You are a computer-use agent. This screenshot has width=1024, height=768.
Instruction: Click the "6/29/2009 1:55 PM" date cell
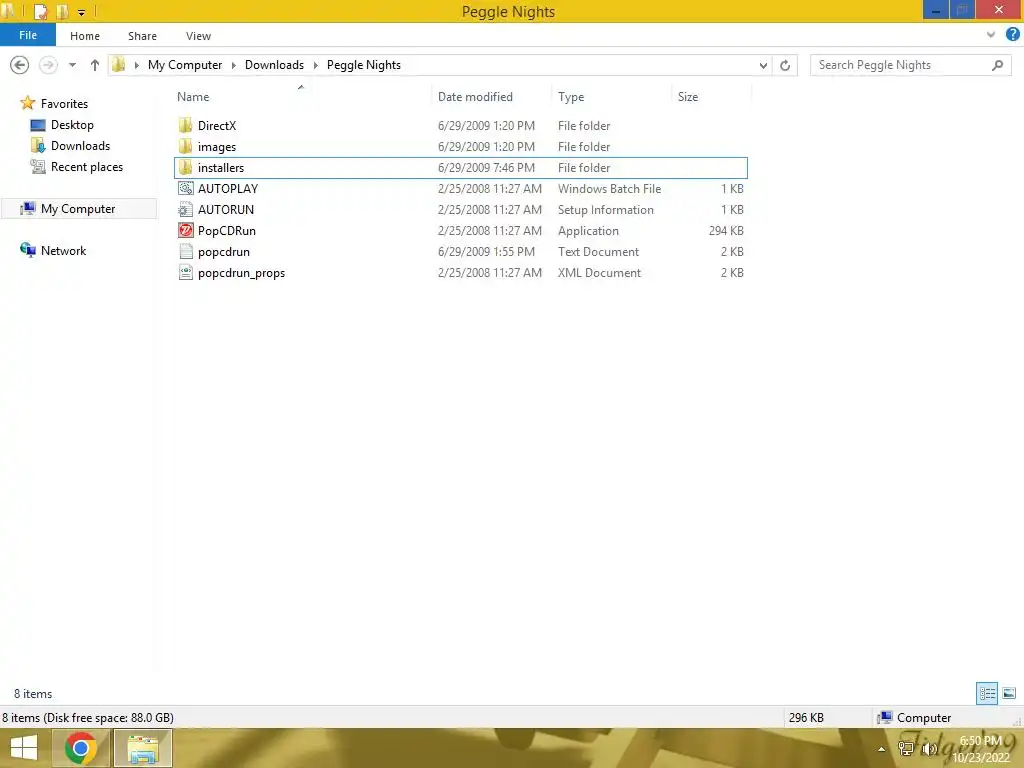pyautogui.click(x=487, y=251)
